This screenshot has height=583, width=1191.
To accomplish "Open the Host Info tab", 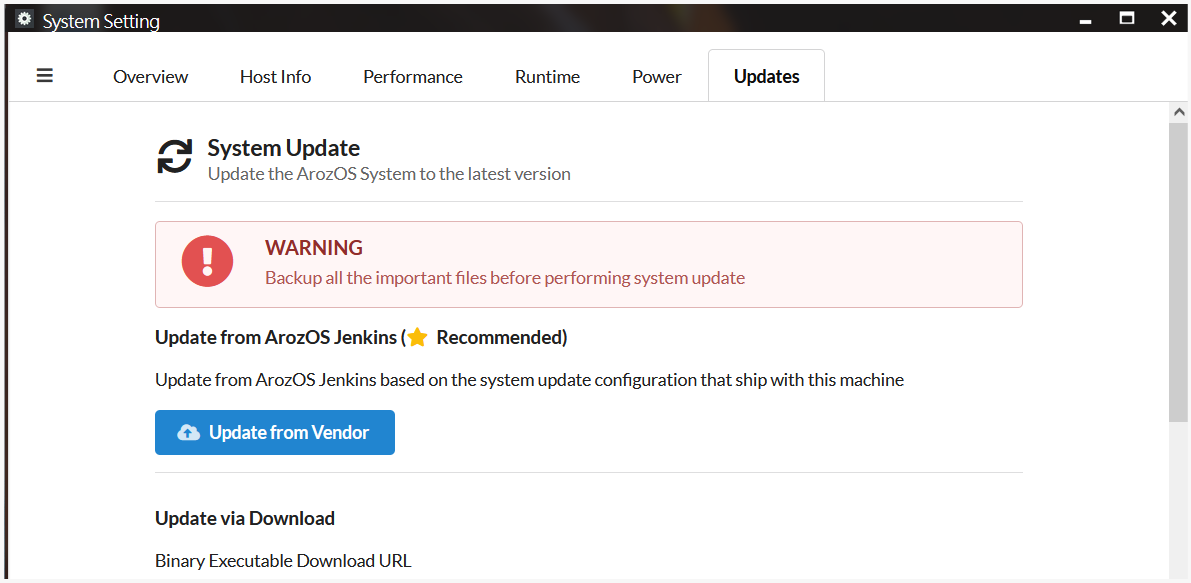I will click(275, 77).
